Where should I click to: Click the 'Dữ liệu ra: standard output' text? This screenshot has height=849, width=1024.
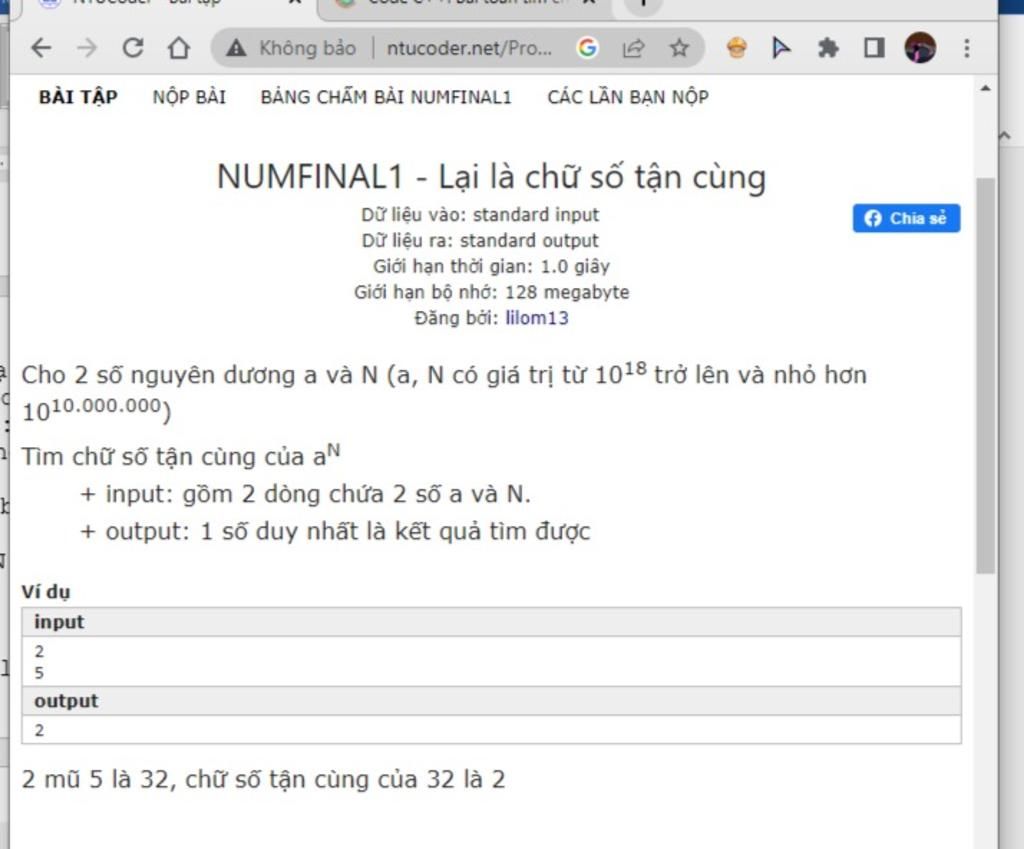[480, 240]
